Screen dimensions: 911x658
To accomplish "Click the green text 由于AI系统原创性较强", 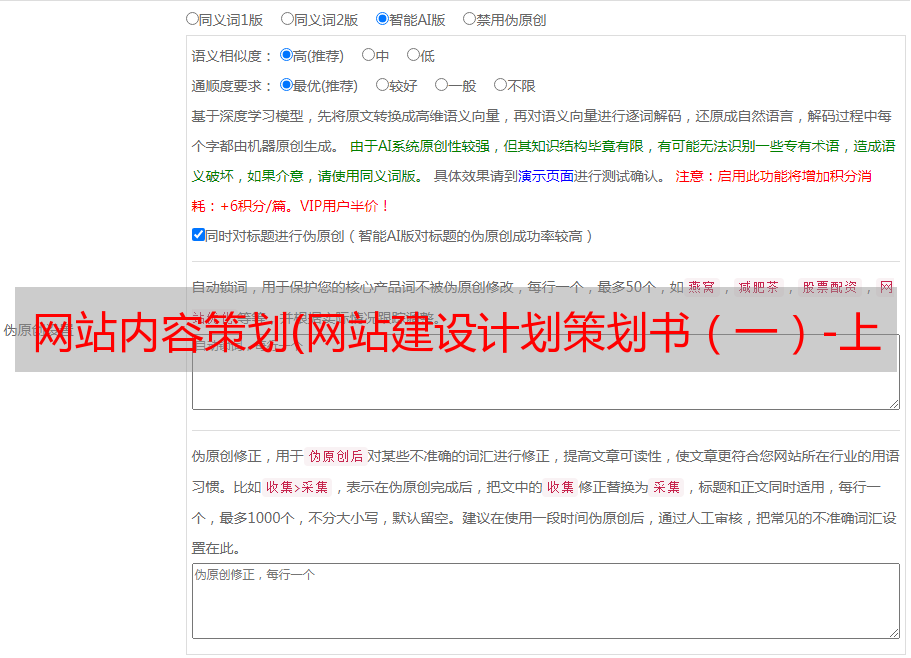I will [420, 146].
